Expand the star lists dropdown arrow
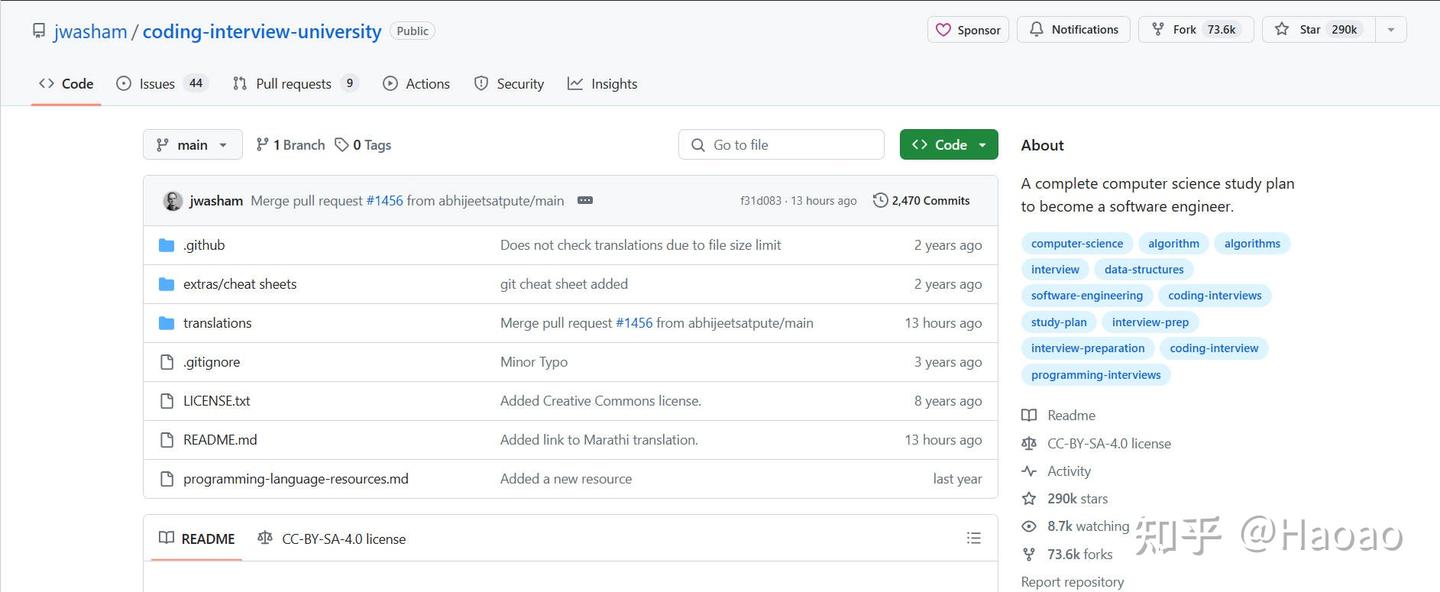Screen dimensions: 1440x592 [x=1391, y=30]
